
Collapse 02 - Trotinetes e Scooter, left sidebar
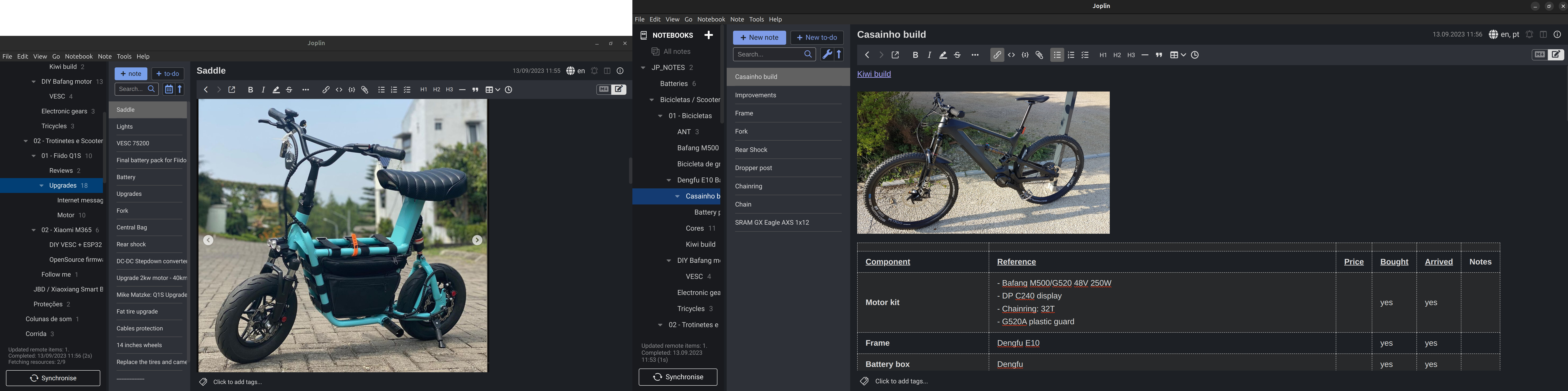pyautogui.click(x=26, y=141)
